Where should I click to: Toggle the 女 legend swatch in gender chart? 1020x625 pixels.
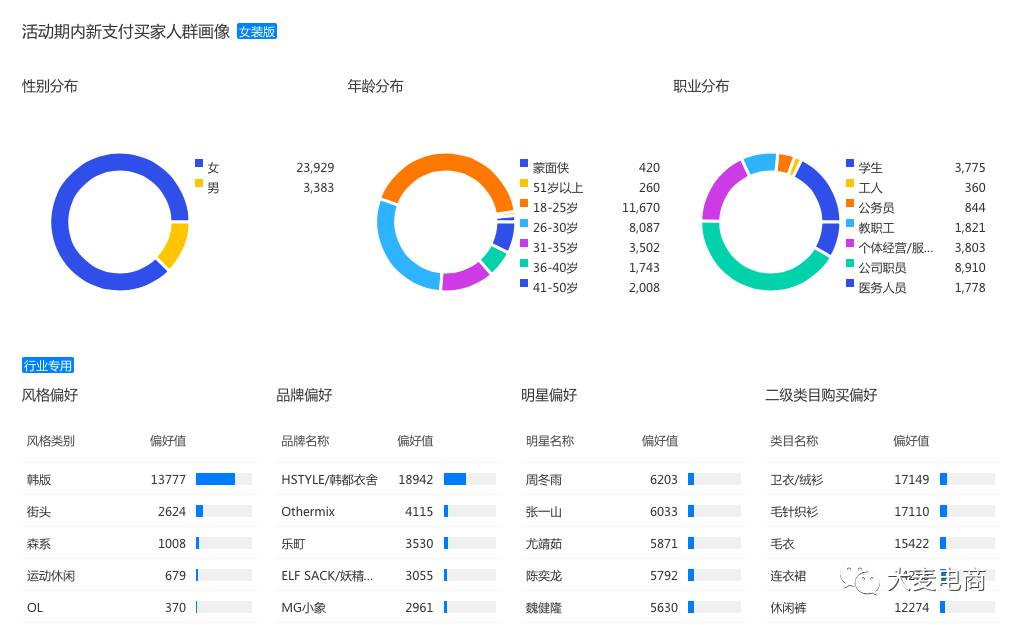199,163
